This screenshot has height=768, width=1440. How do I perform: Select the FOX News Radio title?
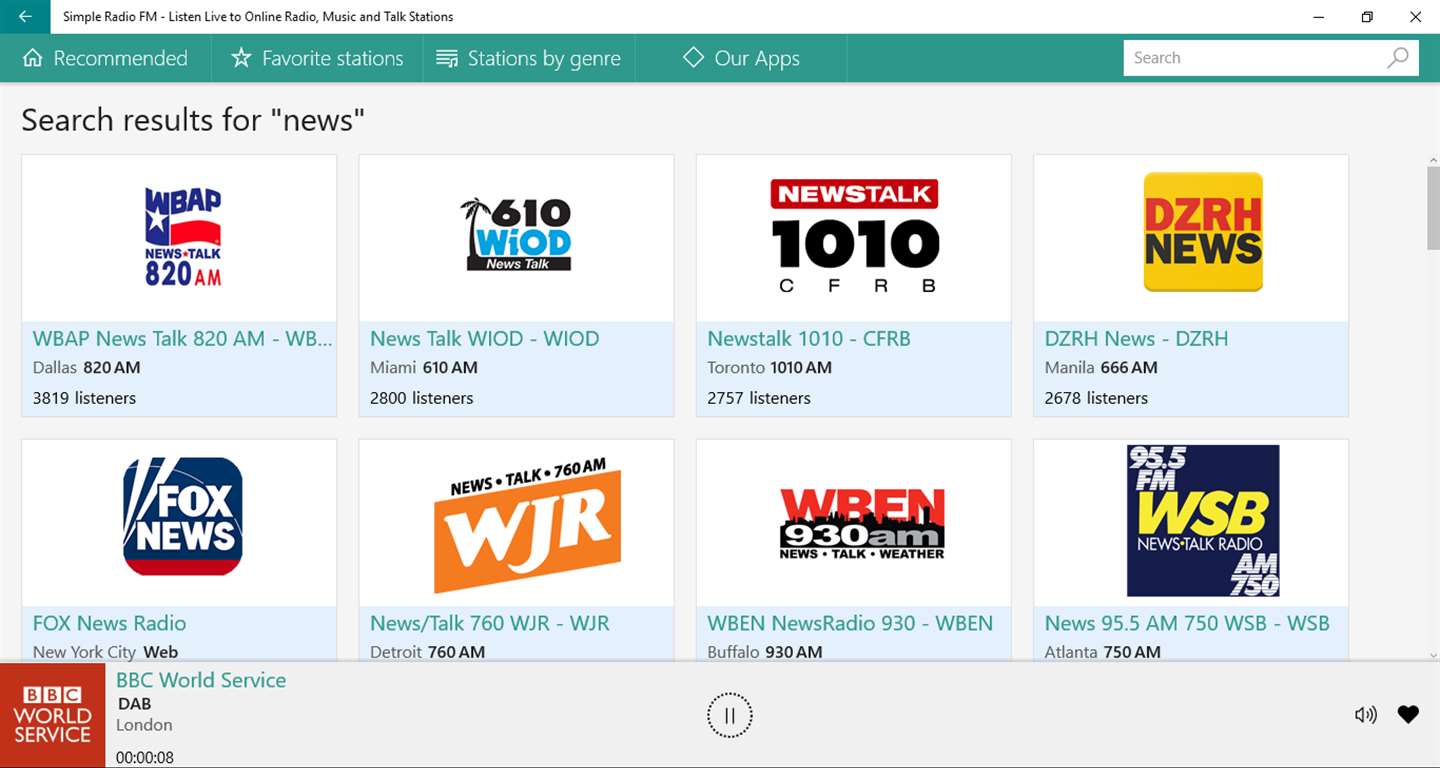tap(109, 624)
